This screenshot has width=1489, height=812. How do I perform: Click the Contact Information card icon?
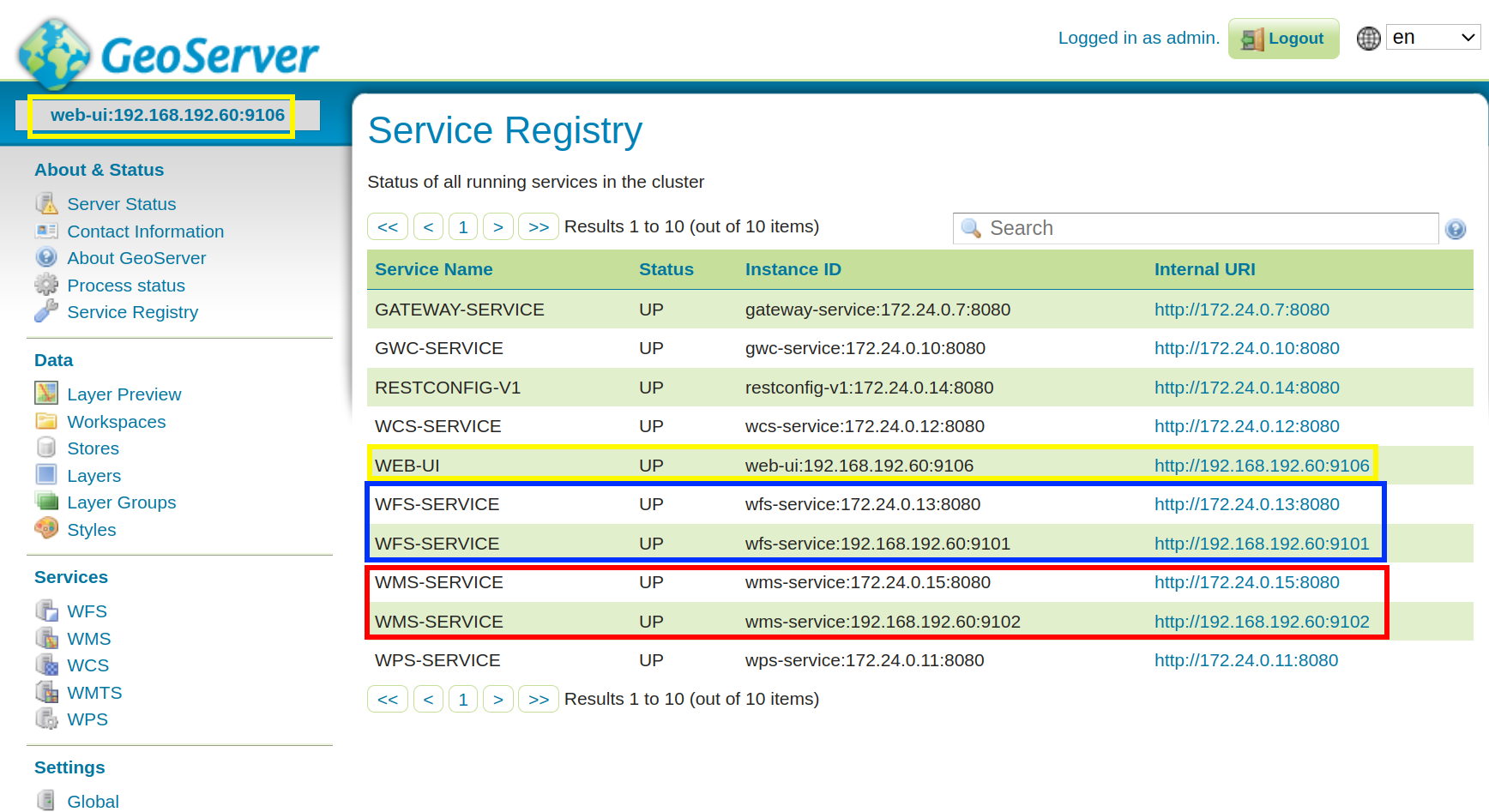pyautogui.click(x=46, y=231)
